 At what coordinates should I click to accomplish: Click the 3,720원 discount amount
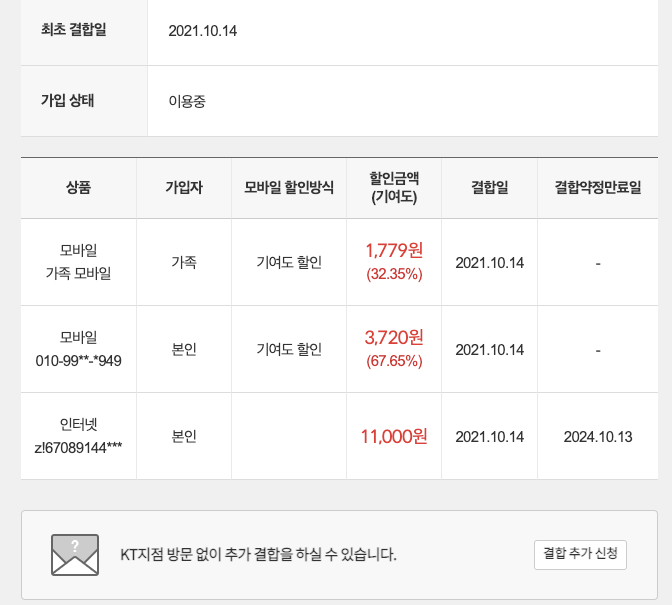[394, 338]
